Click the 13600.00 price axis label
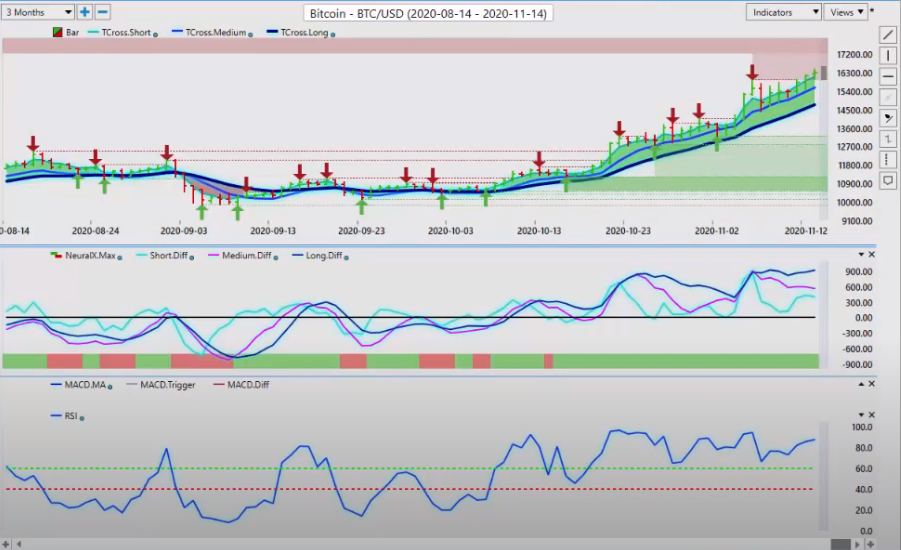 [854, 129]
